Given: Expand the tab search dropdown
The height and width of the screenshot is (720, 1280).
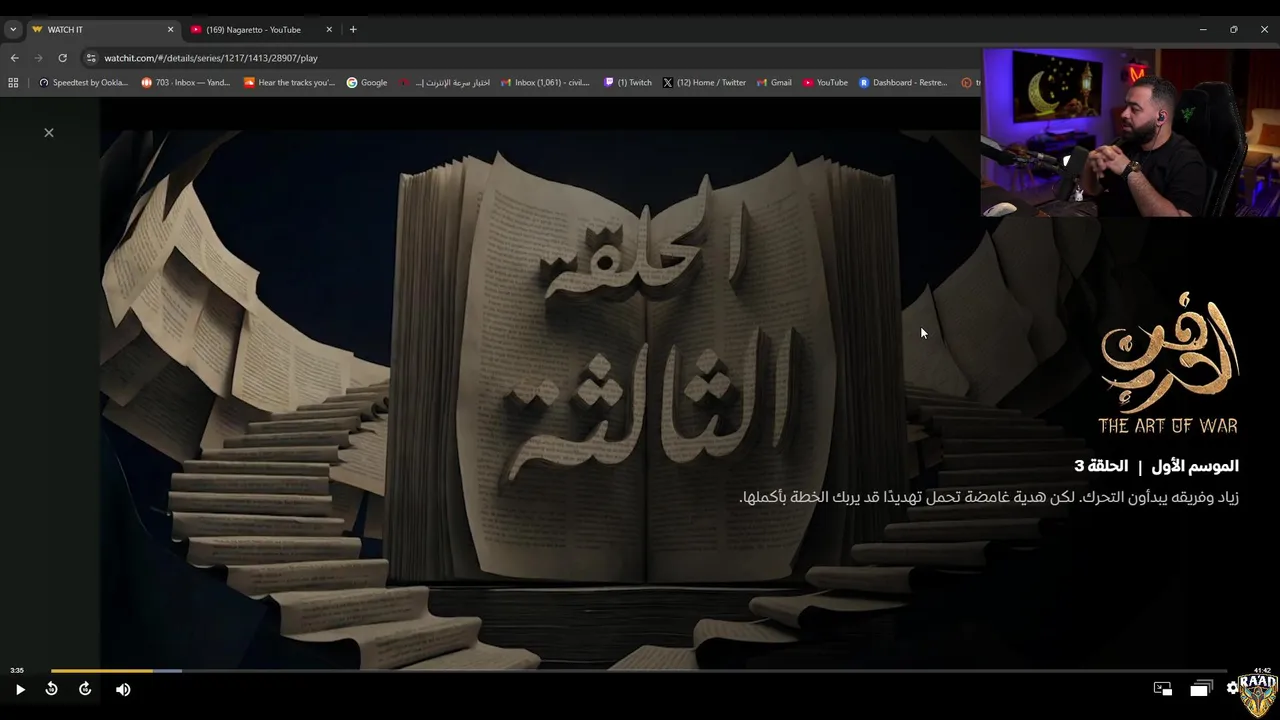Looking at the screenshot, I should [x=13, y=30].
